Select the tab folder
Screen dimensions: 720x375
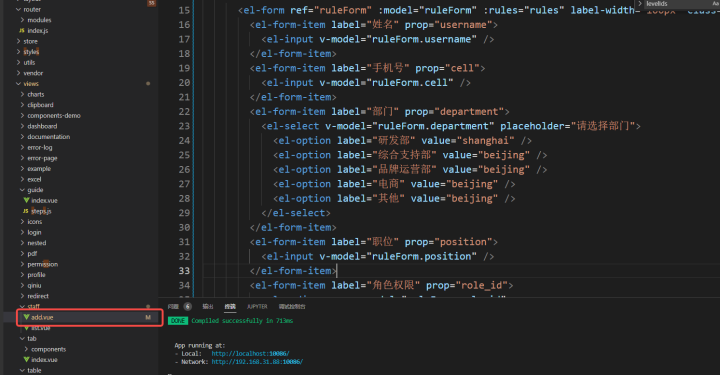pos(32,339)
